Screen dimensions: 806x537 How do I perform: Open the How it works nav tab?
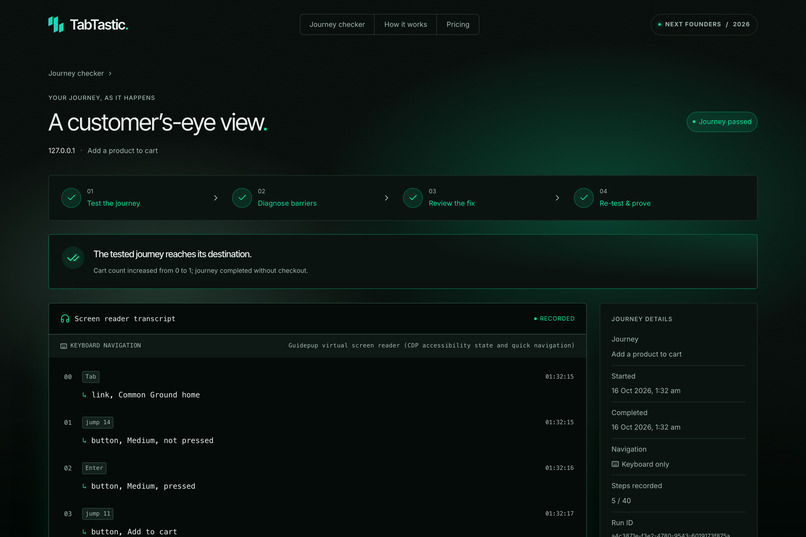click(405, 25)
